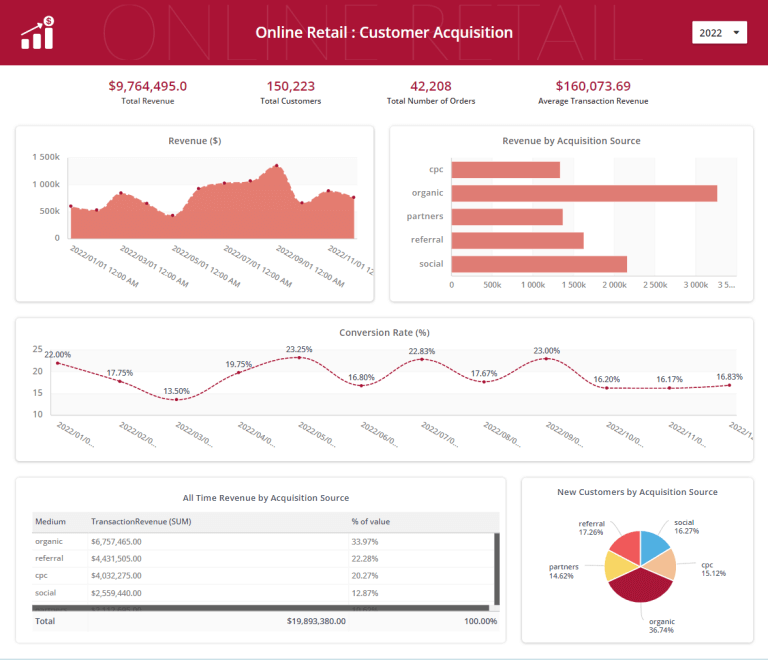Select the organic row in revenue table
The image size is (768, 660).
pos(200,541)
